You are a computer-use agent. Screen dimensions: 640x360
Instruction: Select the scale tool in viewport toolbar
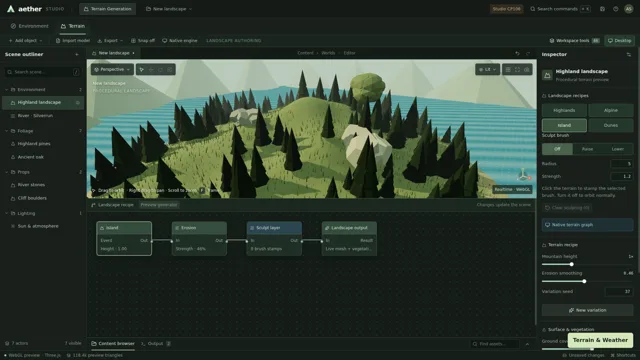click(170, 69)
